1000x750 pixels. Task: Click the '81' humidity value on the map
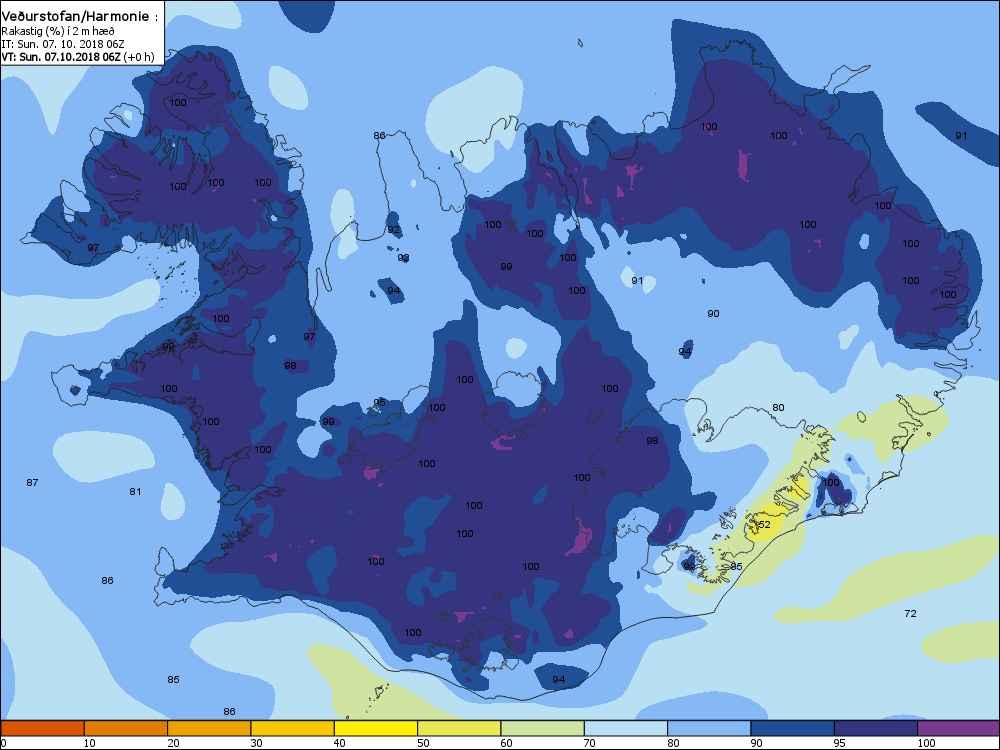tap(135, 492)
